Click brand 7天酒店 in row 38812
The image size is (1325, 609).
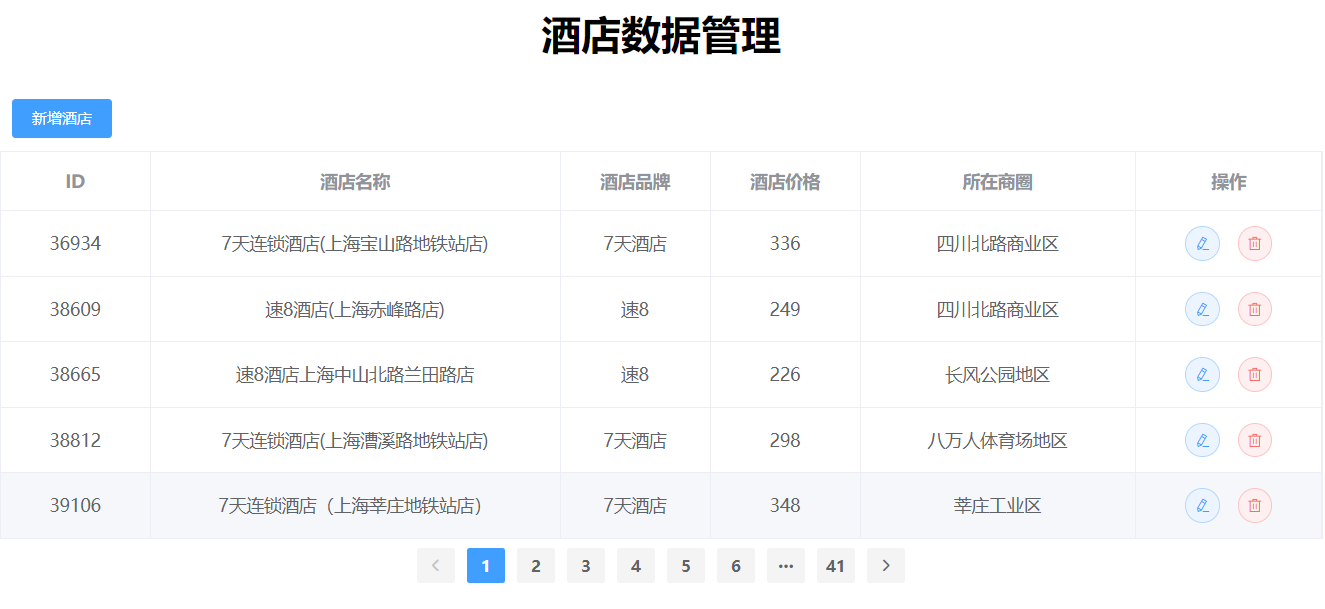coord(635,440)
